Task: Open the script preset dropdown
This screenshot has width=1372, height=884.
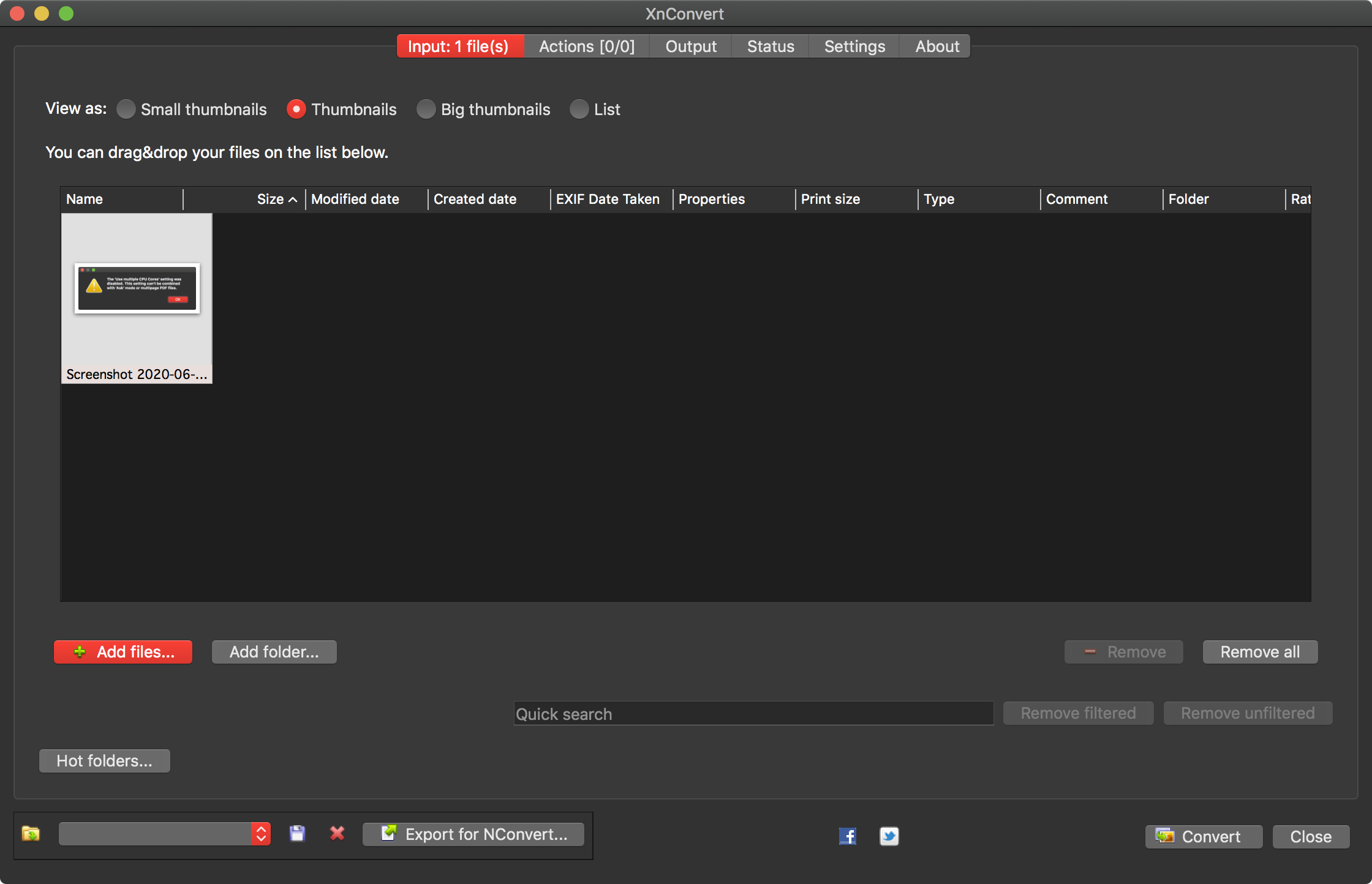Action: (x=260, y=834)
